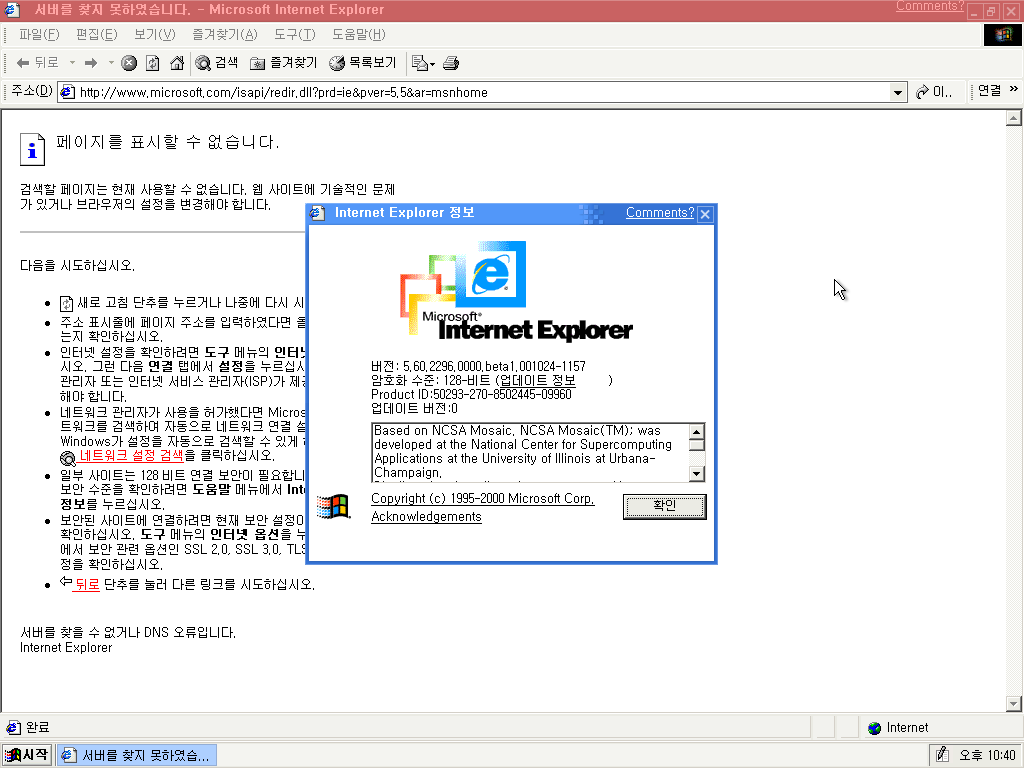
Task: Click the page scrollbar up arrow
Action: [x=1014, y=118]
